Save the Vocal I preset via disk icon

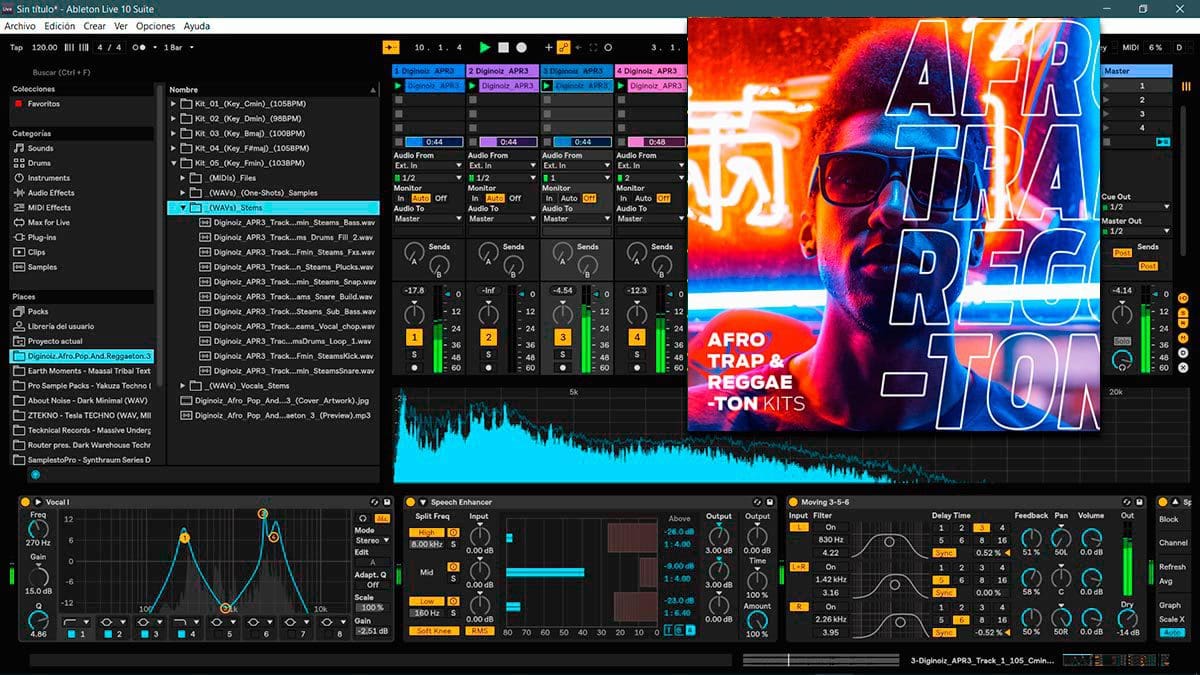386,502
